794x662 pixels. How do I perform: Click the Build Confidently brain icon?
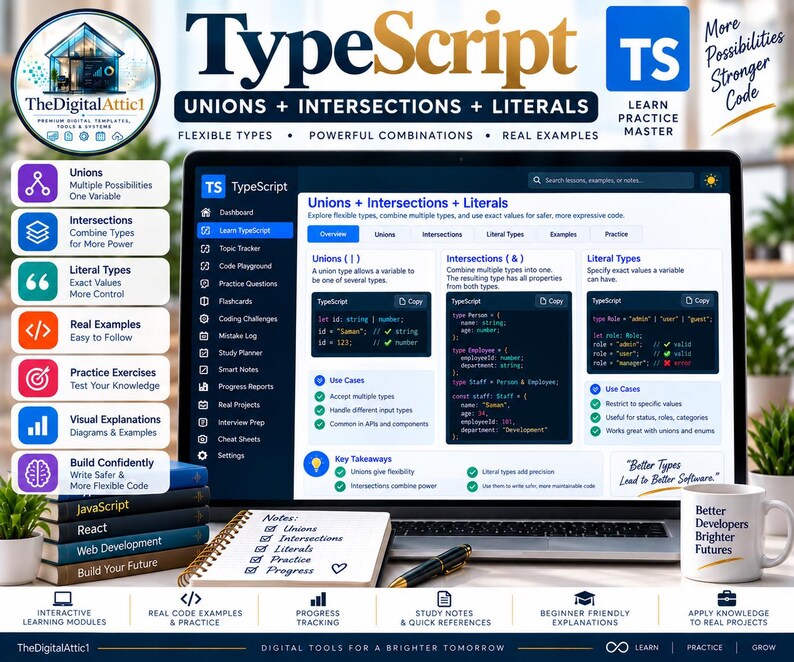pyautogui.click(x=38, y=473)
